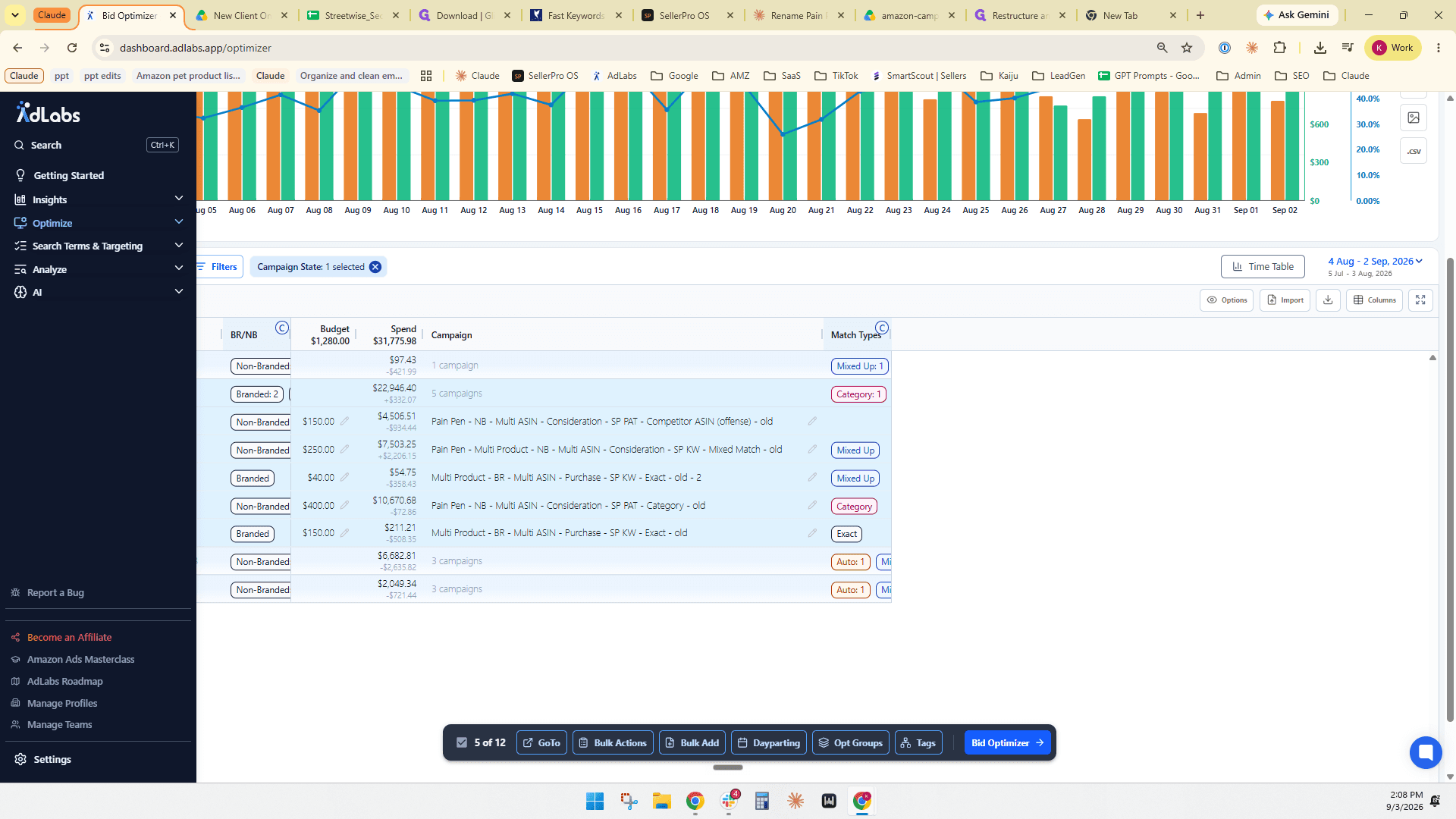Click Bulk Add in action bar
Image resolution: width=1456 pixels, height=819 pixels.
tap(692, 742)
